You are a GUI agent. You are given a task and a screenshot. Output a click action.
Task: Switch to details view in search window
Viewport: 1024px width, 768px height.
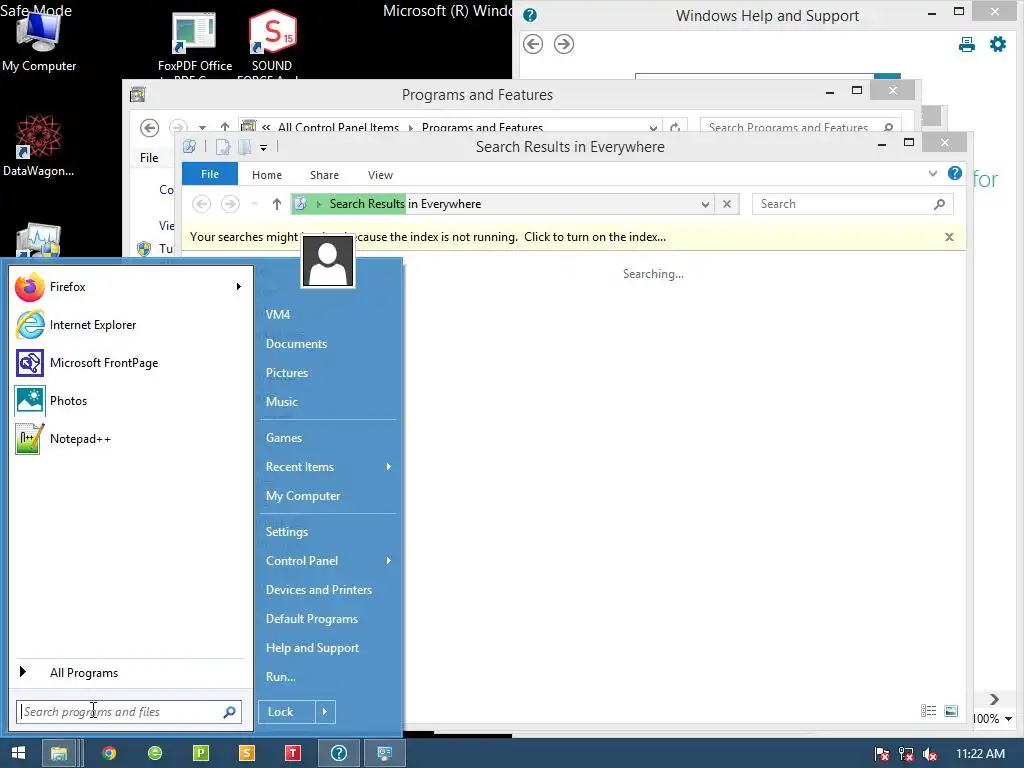(928, 711)
